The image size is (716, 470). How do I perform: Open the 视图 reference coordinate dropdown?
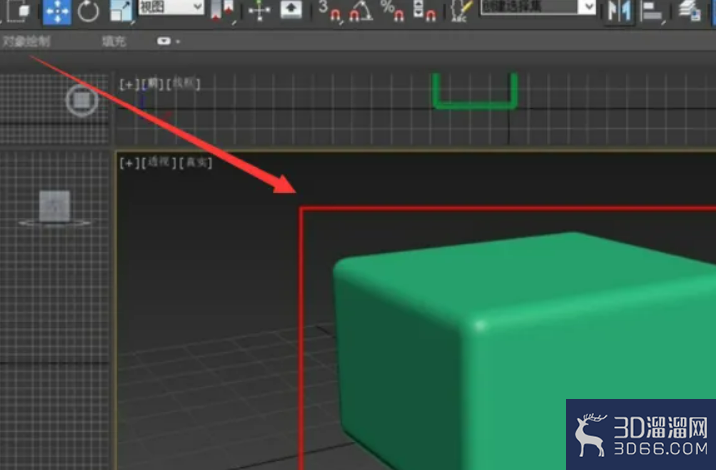click(171, 7)
